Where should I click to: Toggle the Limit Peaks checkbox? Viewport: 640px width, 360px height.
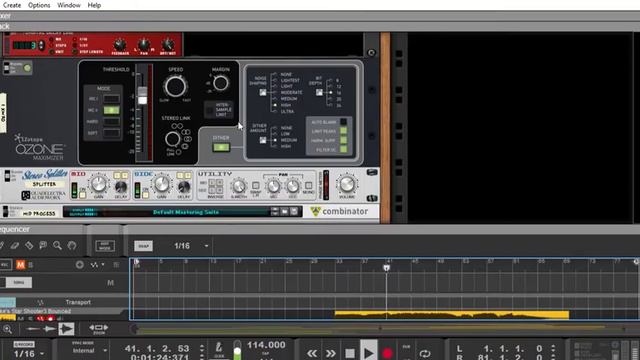point(344,131)
